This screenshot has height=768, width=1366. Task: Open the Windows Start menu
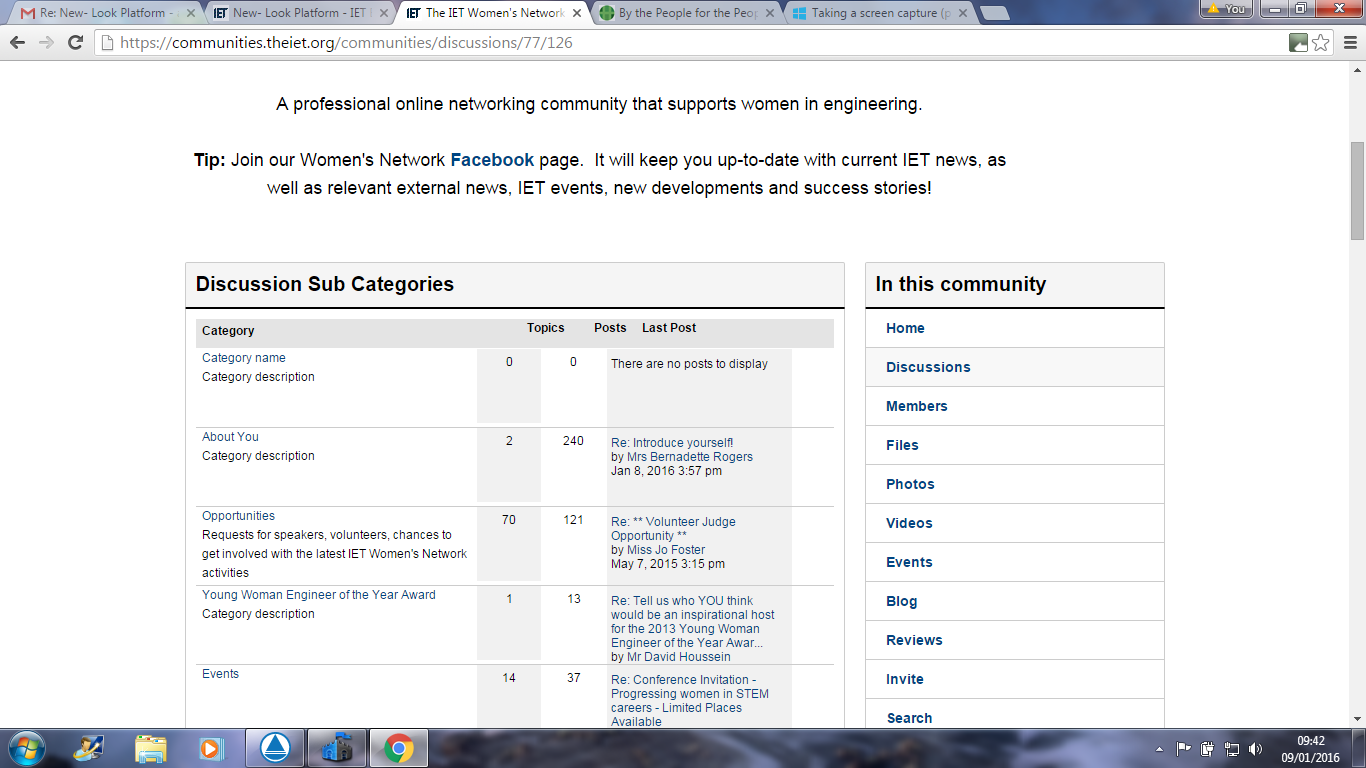click(x=25, y=748)
